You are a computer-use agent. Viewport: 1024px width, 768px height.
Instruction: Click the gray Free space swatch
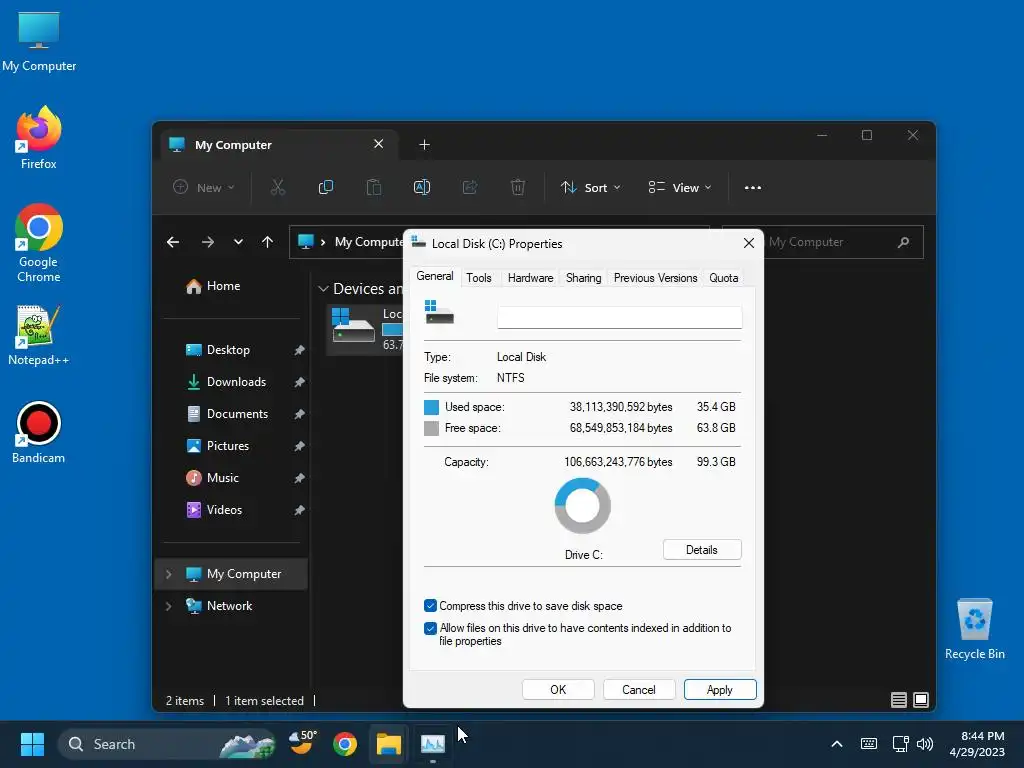click(x=431, y=428)
